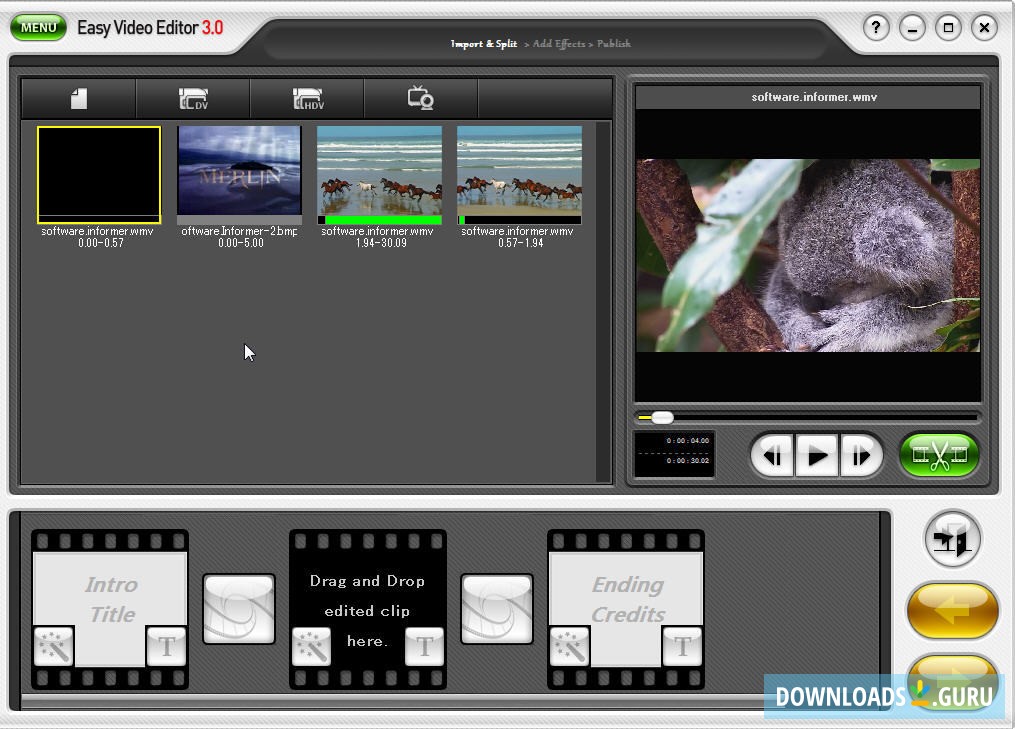
Task: Open the MENU button
Action: click(x=37, y=27)
